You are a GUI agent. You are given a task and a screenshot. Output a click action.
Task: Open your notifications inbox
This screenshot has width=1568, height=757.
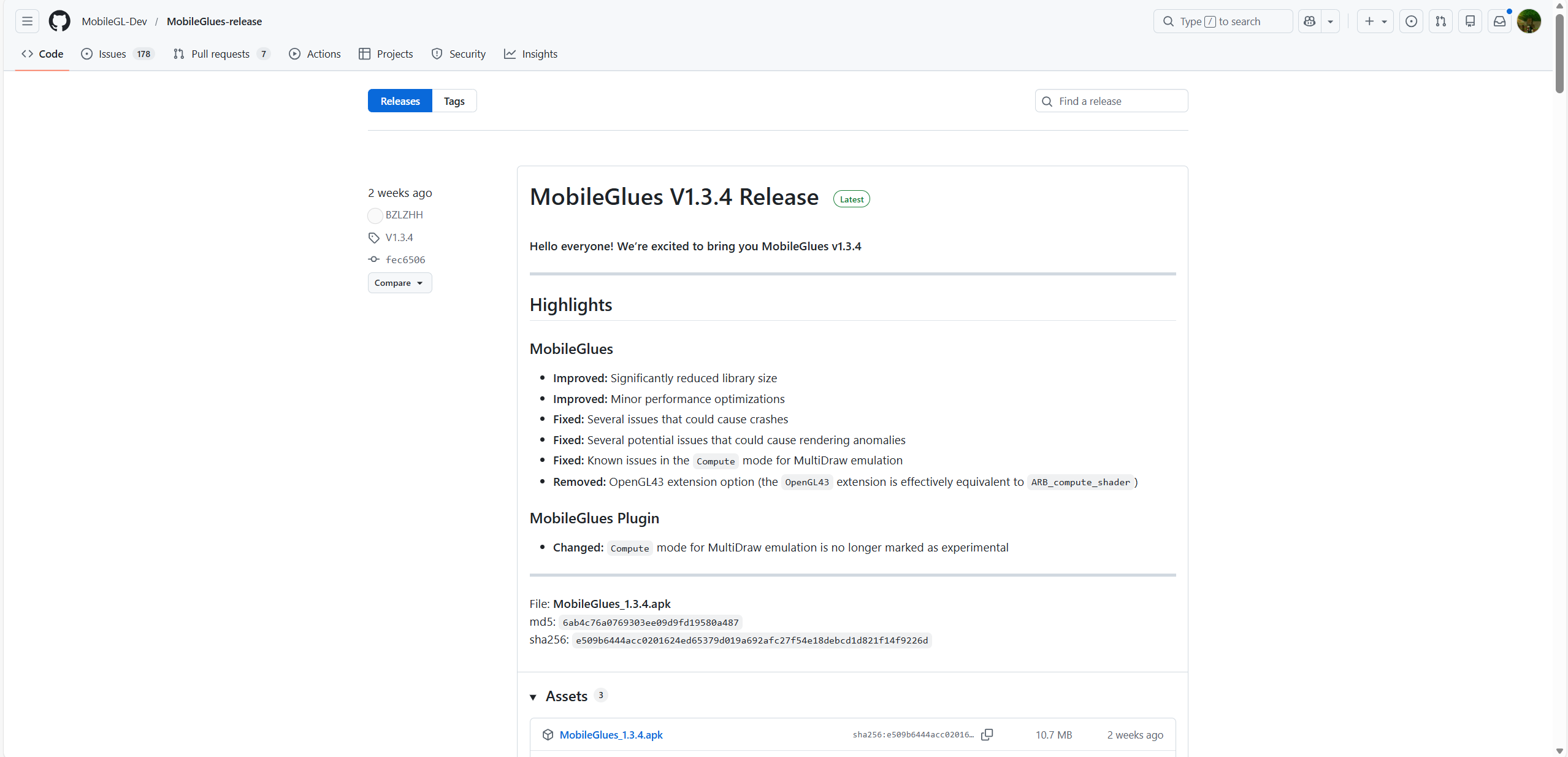coord(1499,21)
